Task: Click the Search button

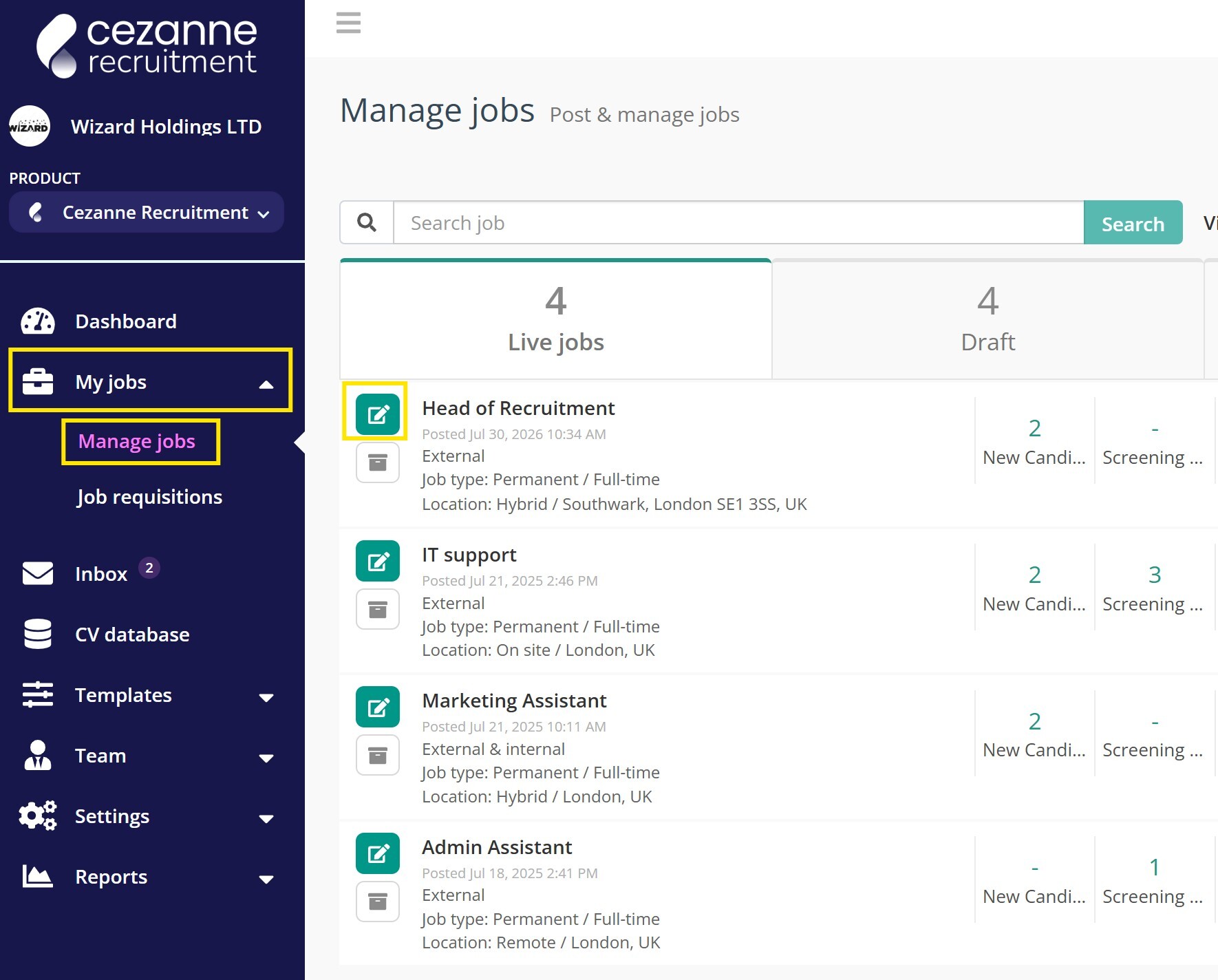Action: coord(1133,223)
